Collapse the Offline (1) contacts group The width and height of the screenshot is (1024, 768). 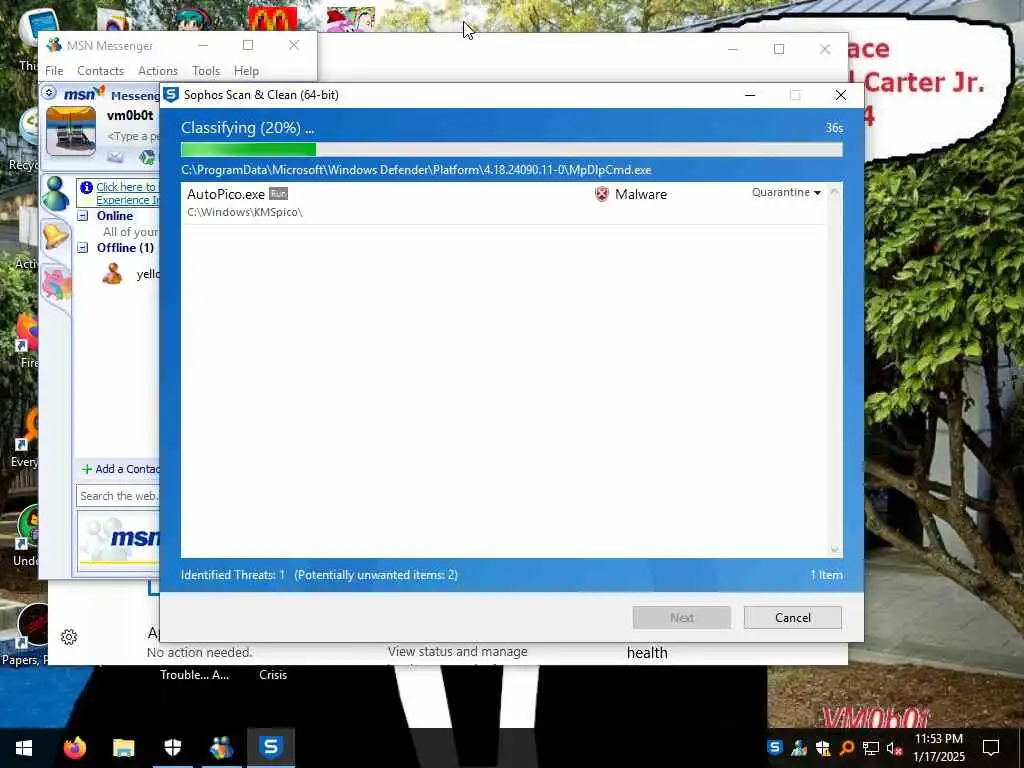(83, 248)
